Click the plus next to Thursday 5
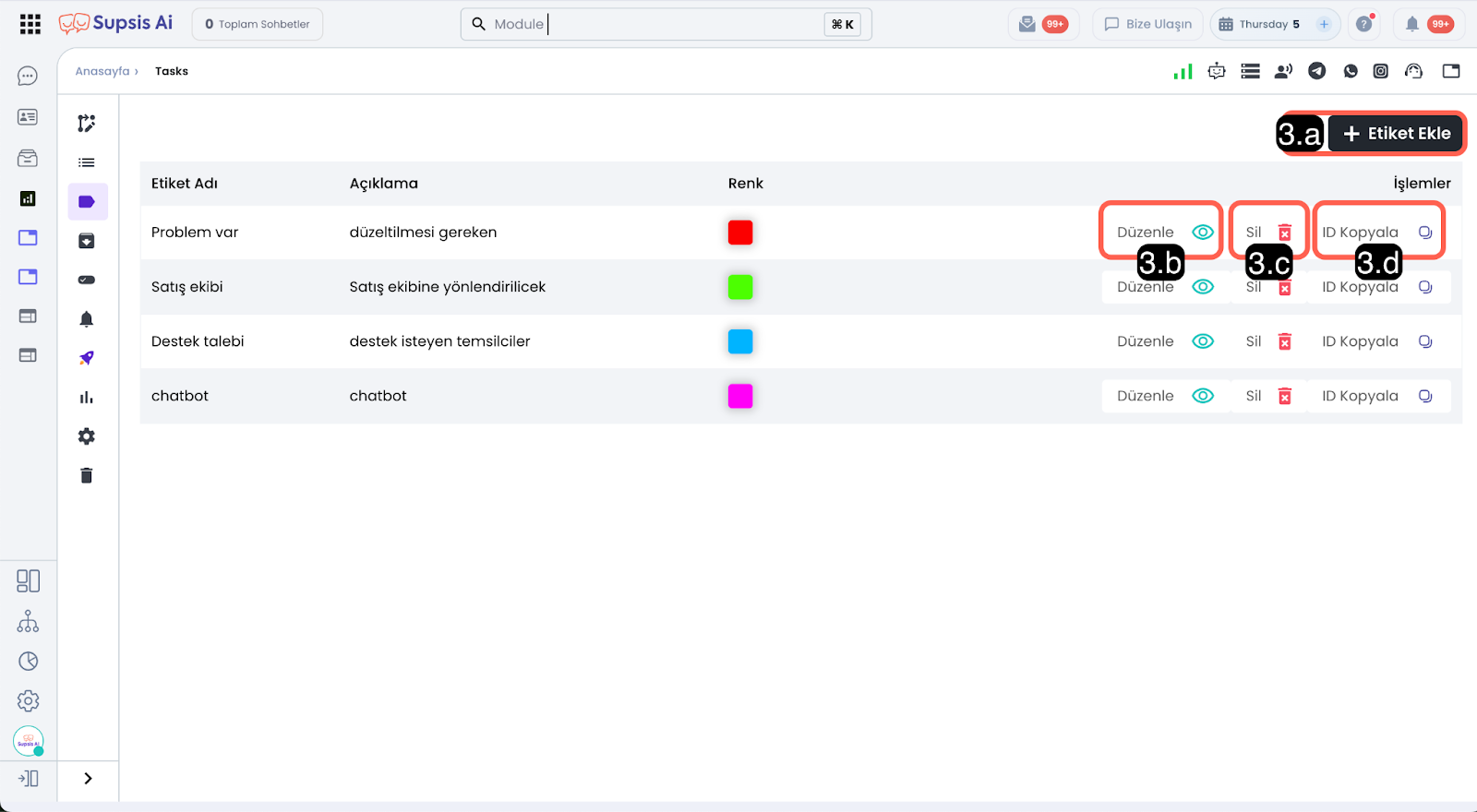 (1324, 24)
